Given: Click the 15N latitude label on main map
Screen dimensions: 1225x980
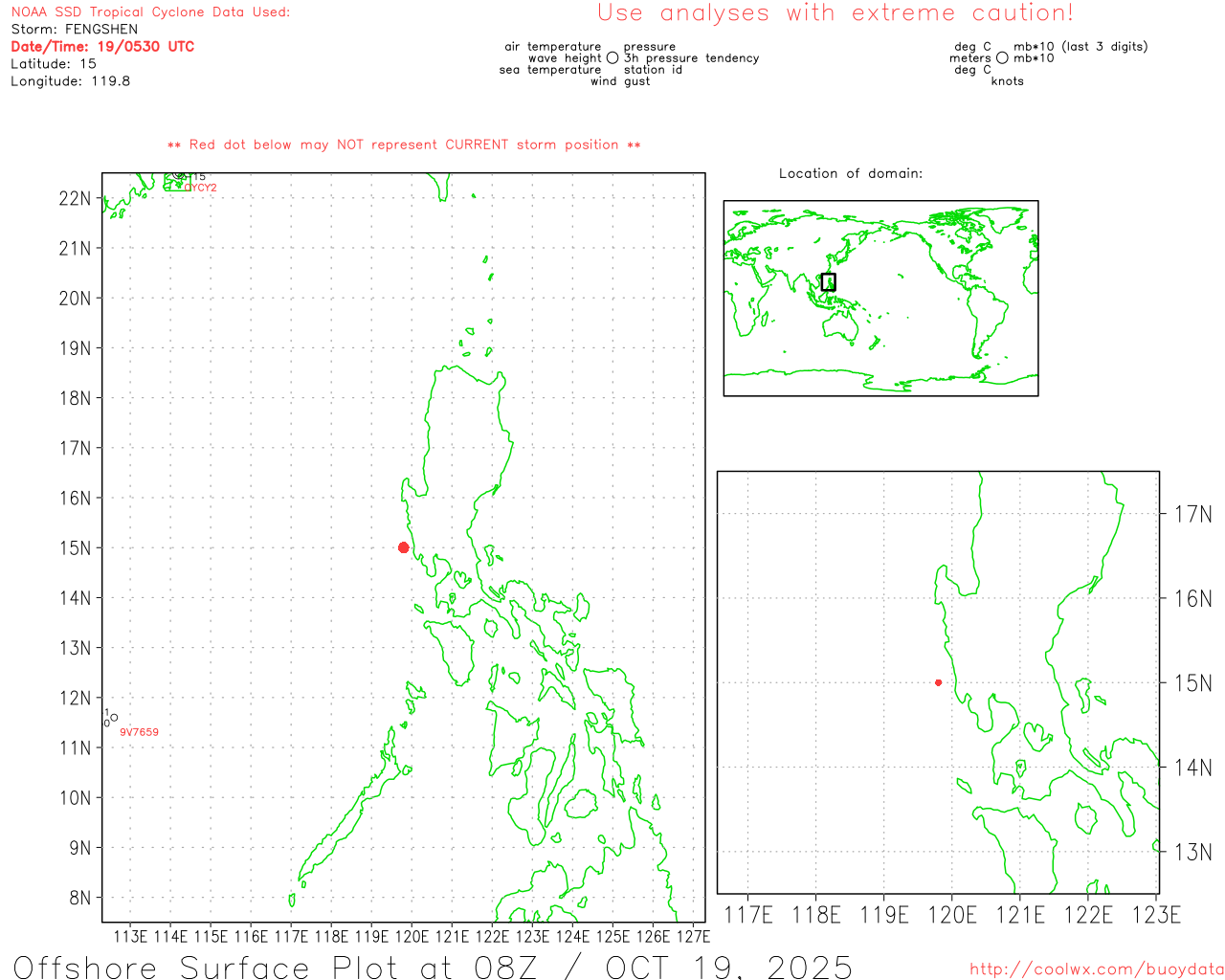Looking at the screenshot, I should [75, 548].
